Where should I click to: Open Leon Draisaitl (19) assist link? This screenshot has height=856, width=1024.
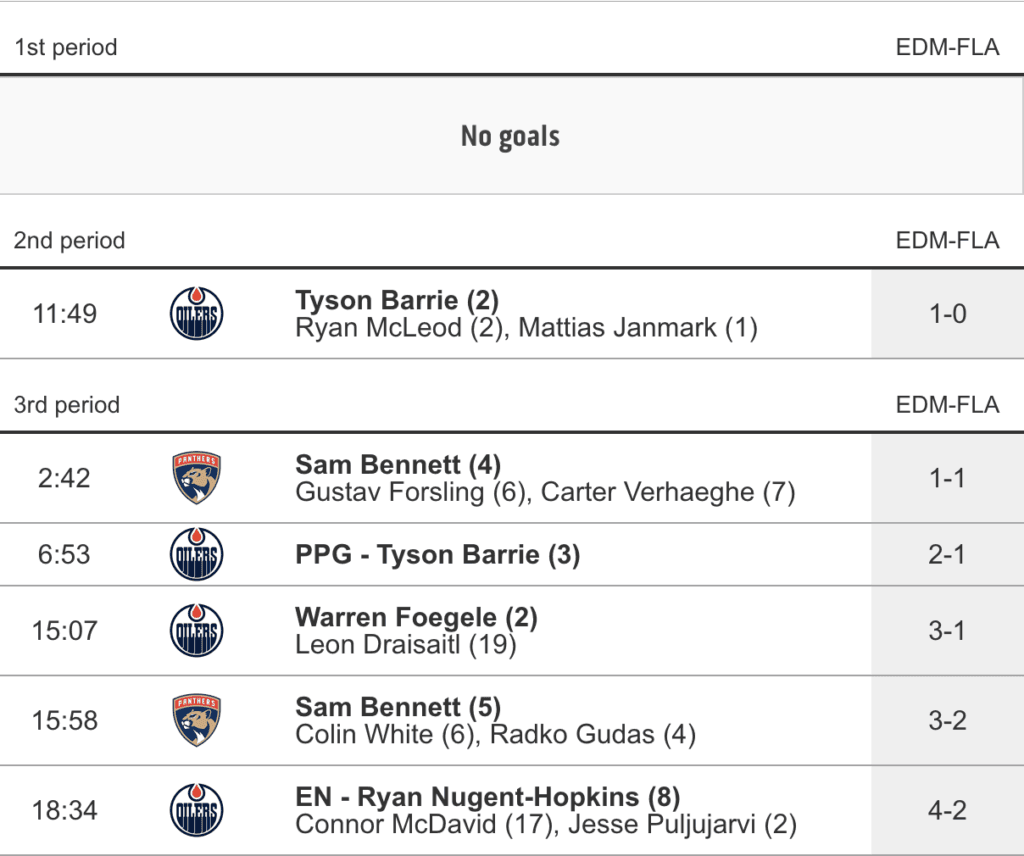[405, 645]
